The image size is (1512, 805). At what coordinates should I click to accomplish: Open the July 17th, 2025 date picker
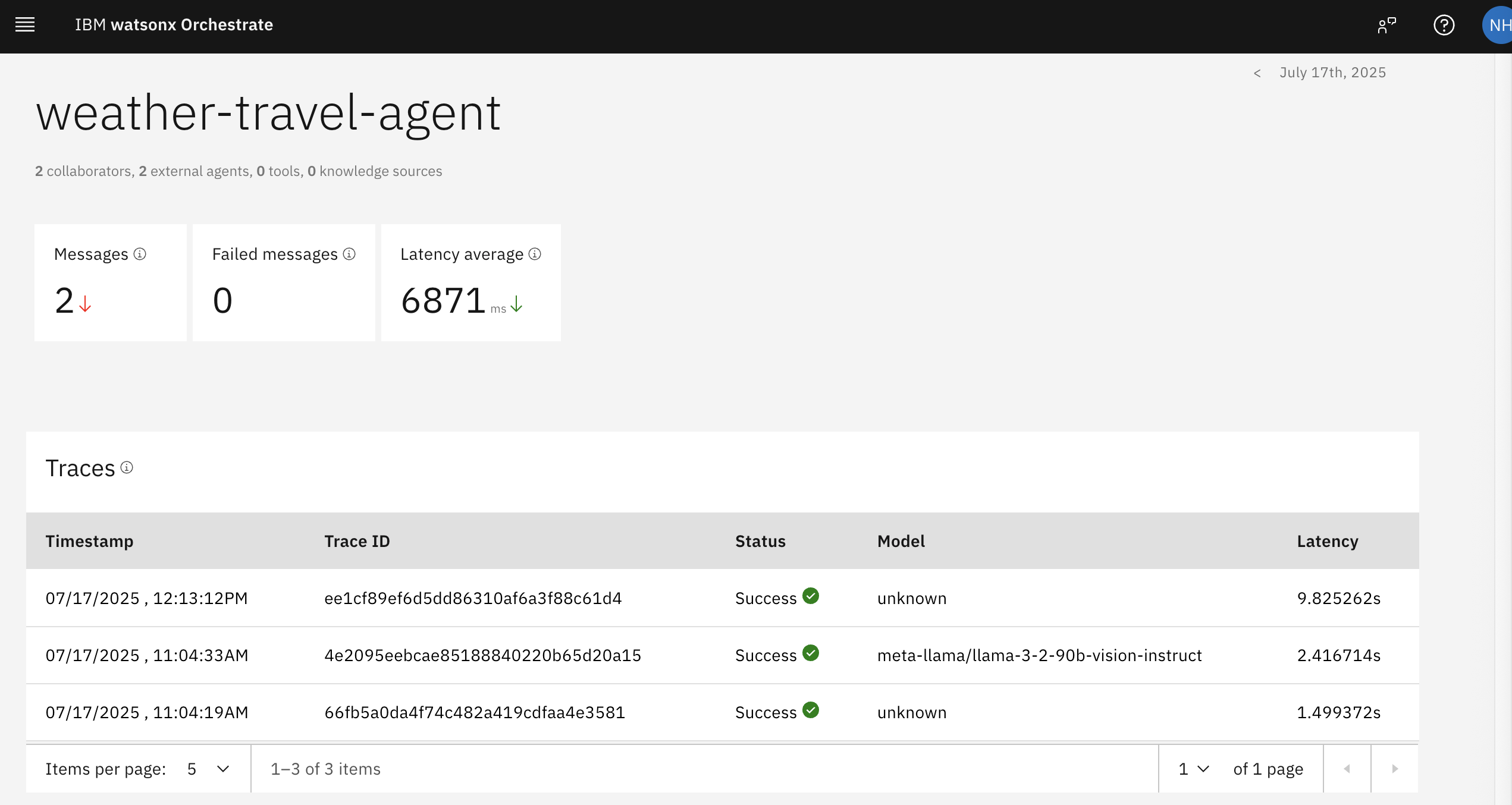tap(1332, 73)
